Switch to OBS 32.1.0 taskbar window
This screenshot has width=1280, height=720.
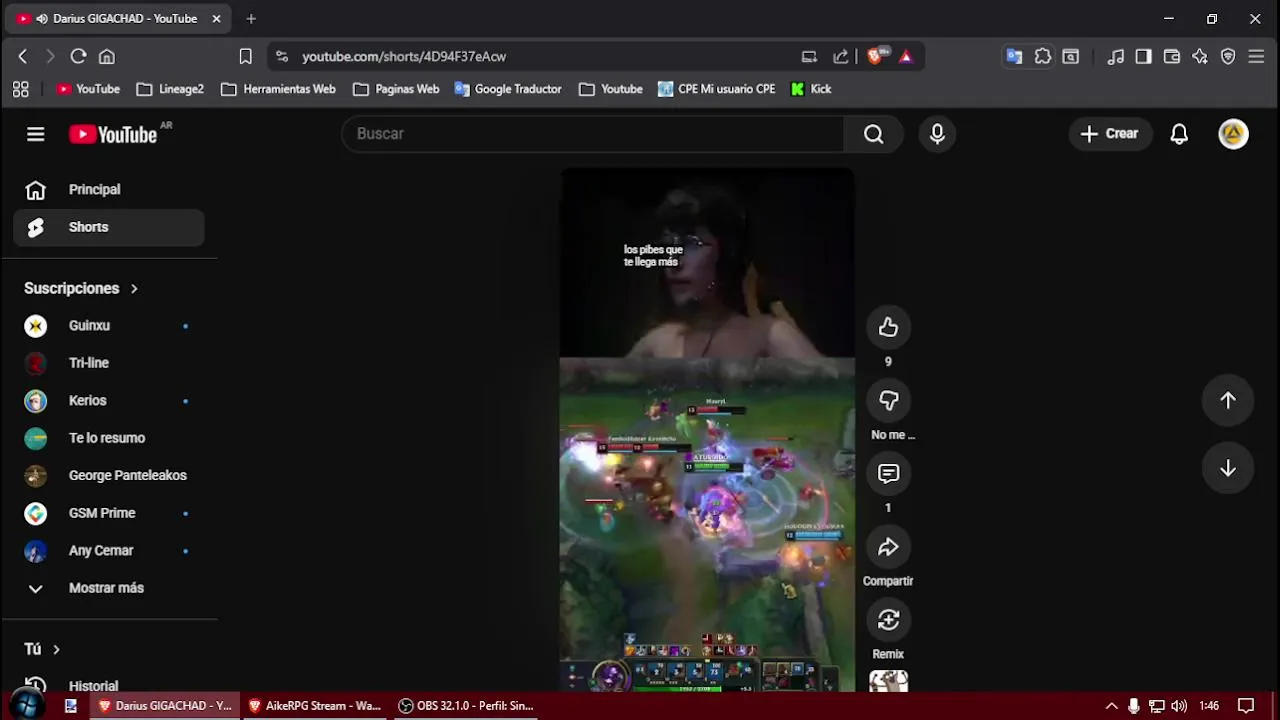pyautogui.click(x=466, y=706)
